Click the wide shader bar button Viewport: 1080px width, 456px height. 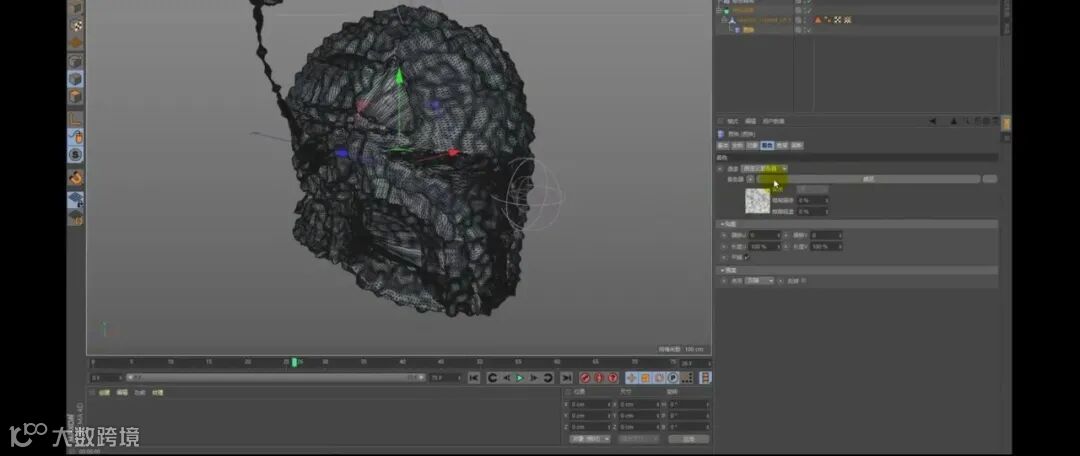point(868,179)
